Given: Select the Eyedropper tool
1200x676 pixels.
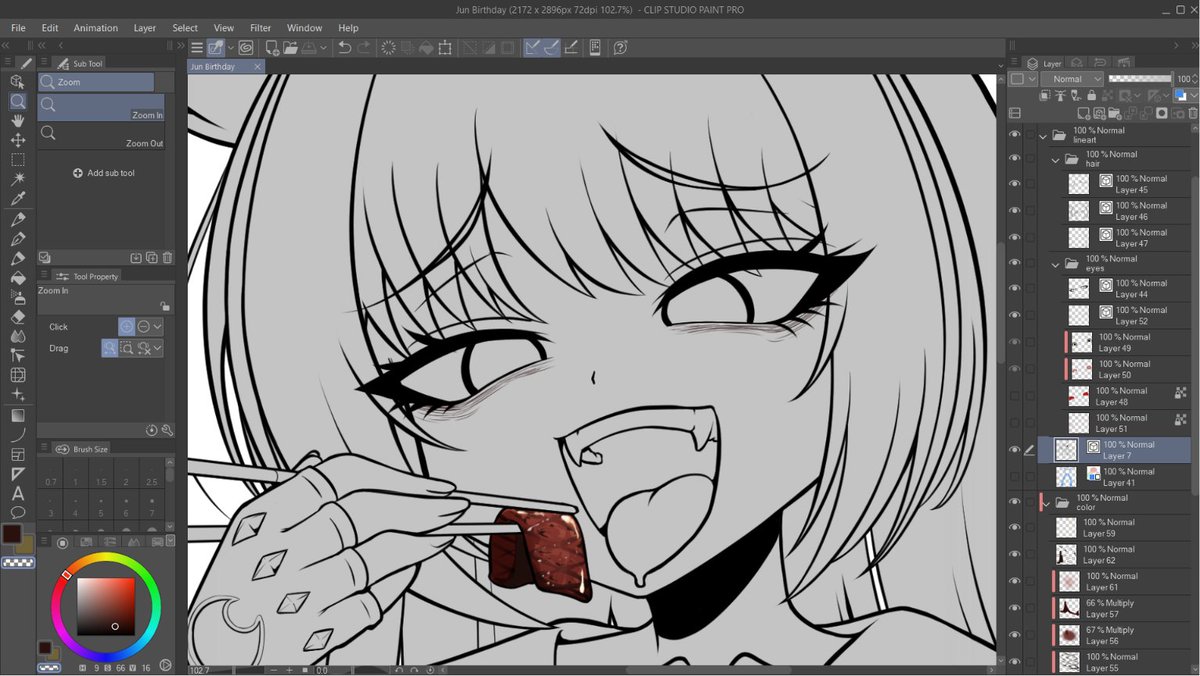Looking at the screenshot, I should (x=18, y=198).
